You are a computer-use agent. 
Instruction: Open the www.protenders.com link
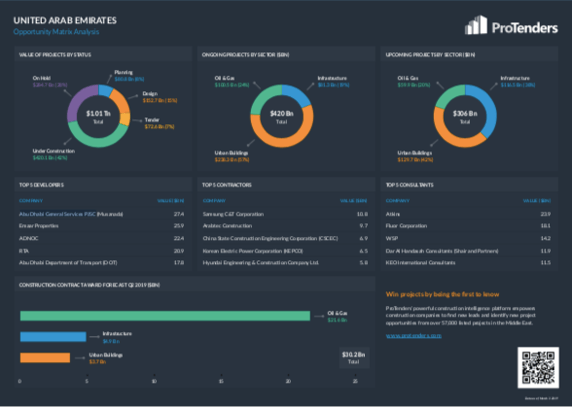pos(414,336)
